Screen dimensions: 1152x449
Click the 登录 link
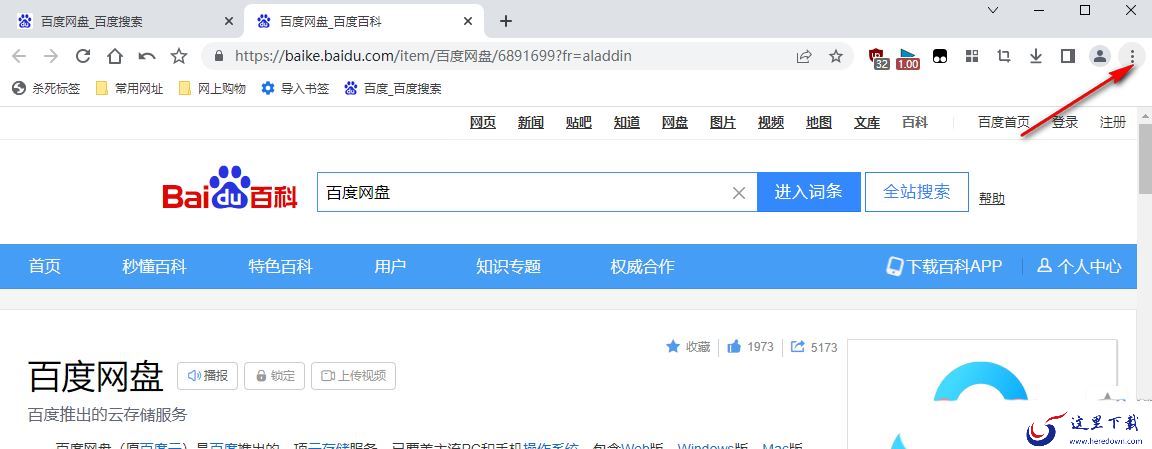pyautogui.click(x=1065, y=123)
